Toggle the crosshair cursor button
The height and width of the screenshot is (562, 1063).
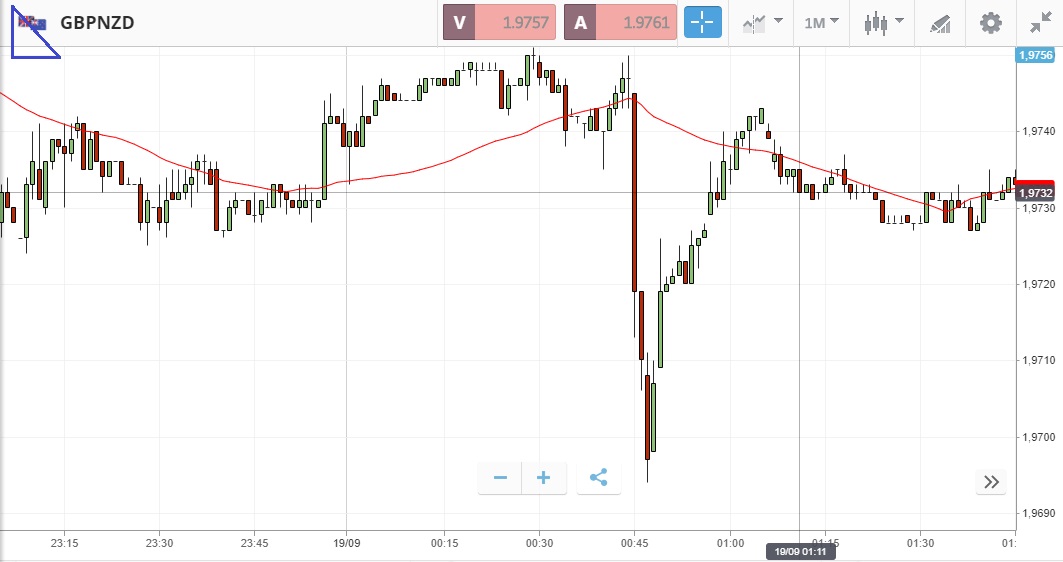pyautogui.click(x=703, y=22)
